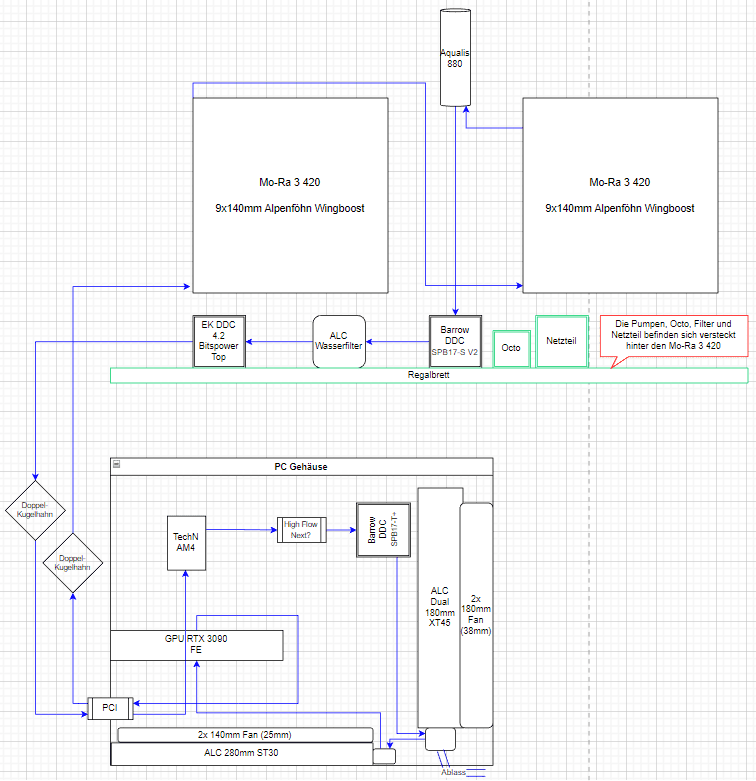Screen dimensions: 756x781
Task: Click the red callout note about Pumpen
Action: [x=674, y=336]
